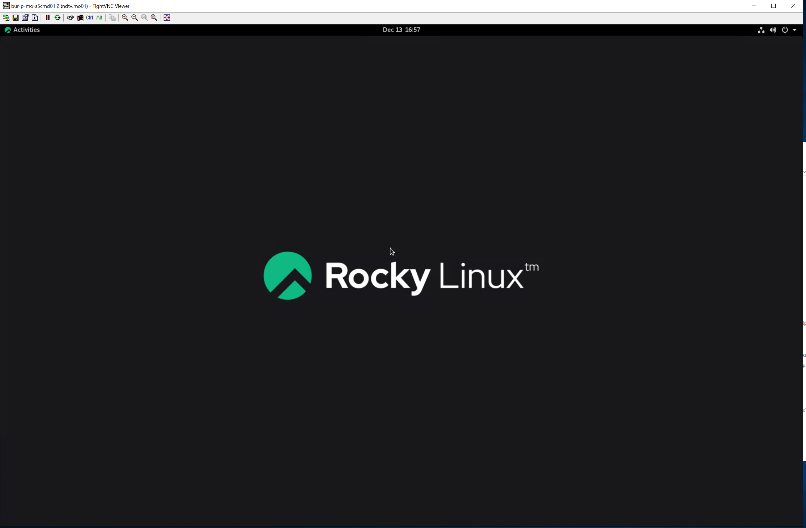The image size is (806, 528).
Task: Minimize the TightVNC Viewer window
Action: (x=754, y=6)
